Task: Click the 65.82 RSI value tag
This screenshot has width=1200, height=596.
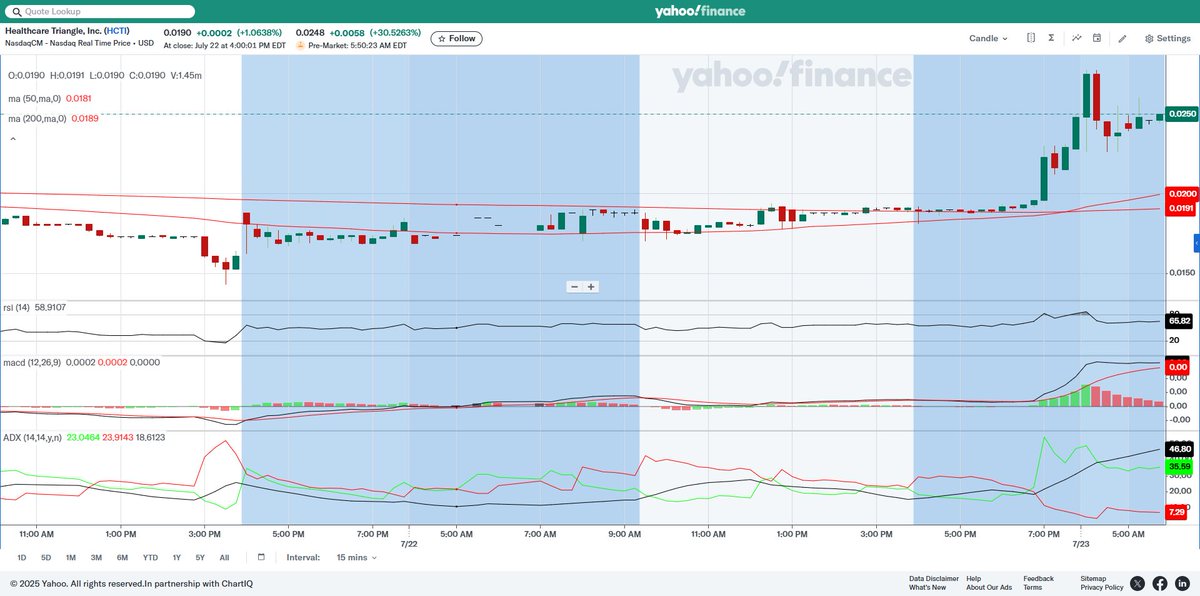Action: pyautogui.click(x=1179, y=321)
